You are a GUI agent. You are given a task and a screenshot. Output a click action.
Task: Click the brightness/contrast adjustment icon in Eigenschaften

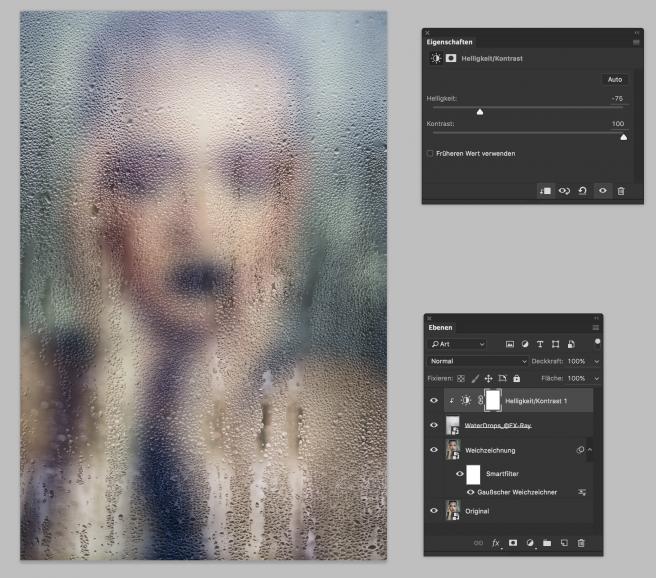(436, 58)
